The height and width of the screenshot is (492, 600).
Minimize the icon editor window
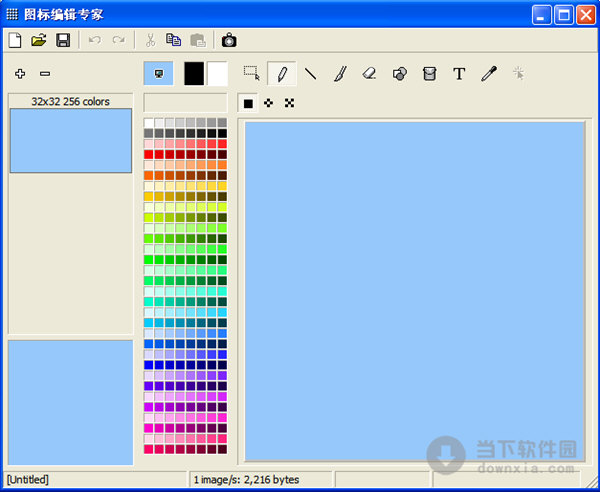coord(541,15)
